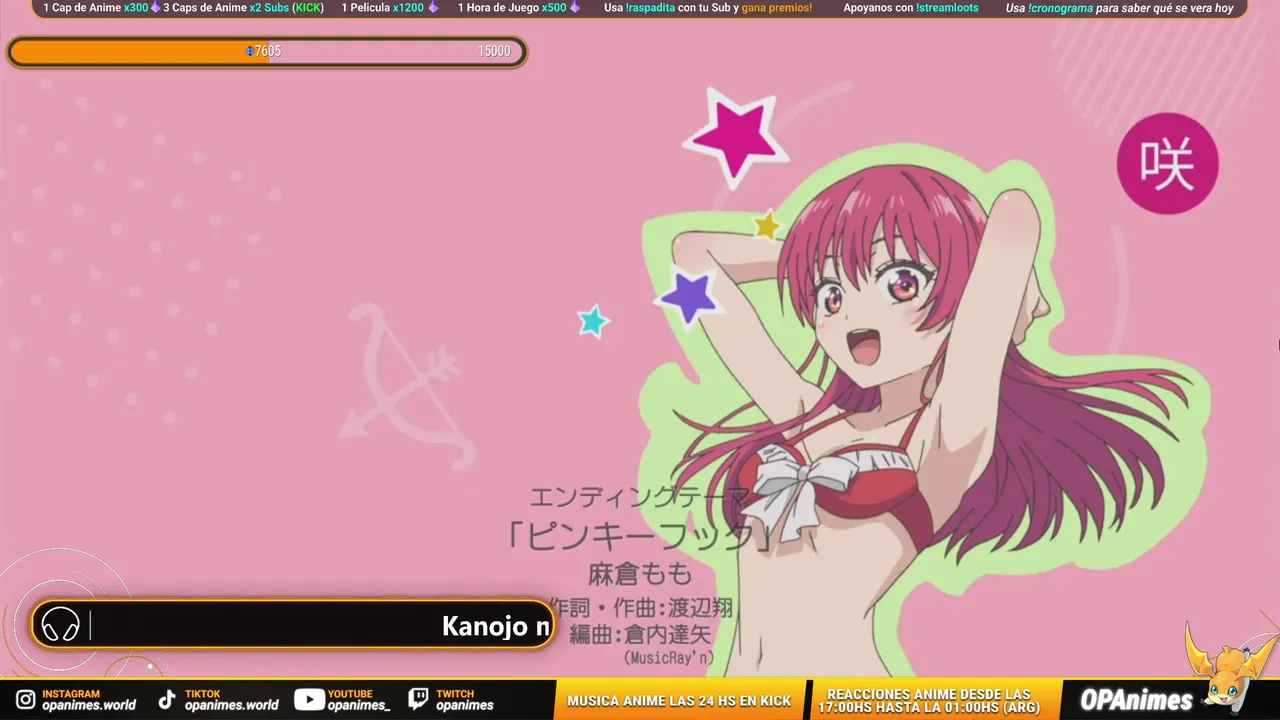Image resolution: width=1280 pixels, height=720 pixels.
Task: Click the 編曲:倉内達矢 credit
Action: tap(640, 634)
